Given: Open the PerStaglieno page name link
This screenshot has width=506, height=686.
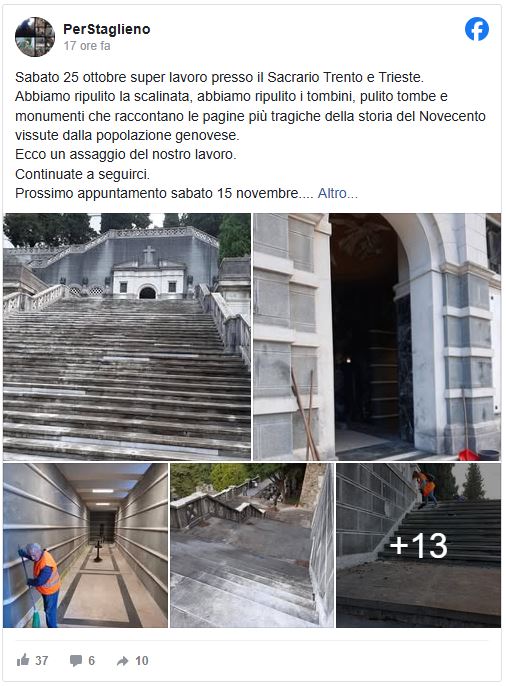Looking at the screenshot, I should tap(106, 29).
